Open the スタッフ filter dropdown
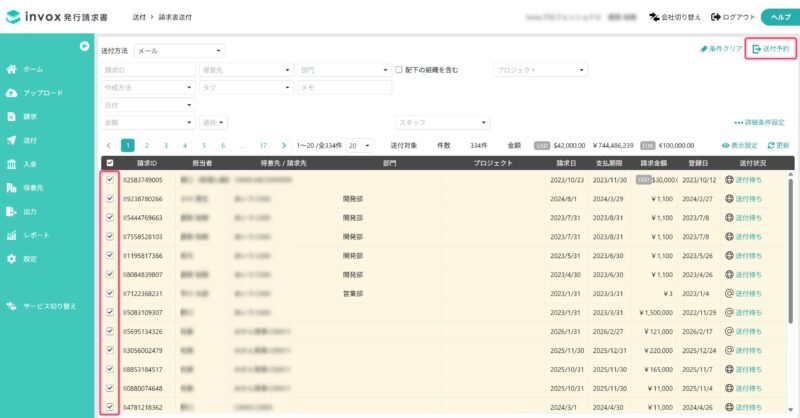Viewport: 800px width, 418px height. (442, 122)
